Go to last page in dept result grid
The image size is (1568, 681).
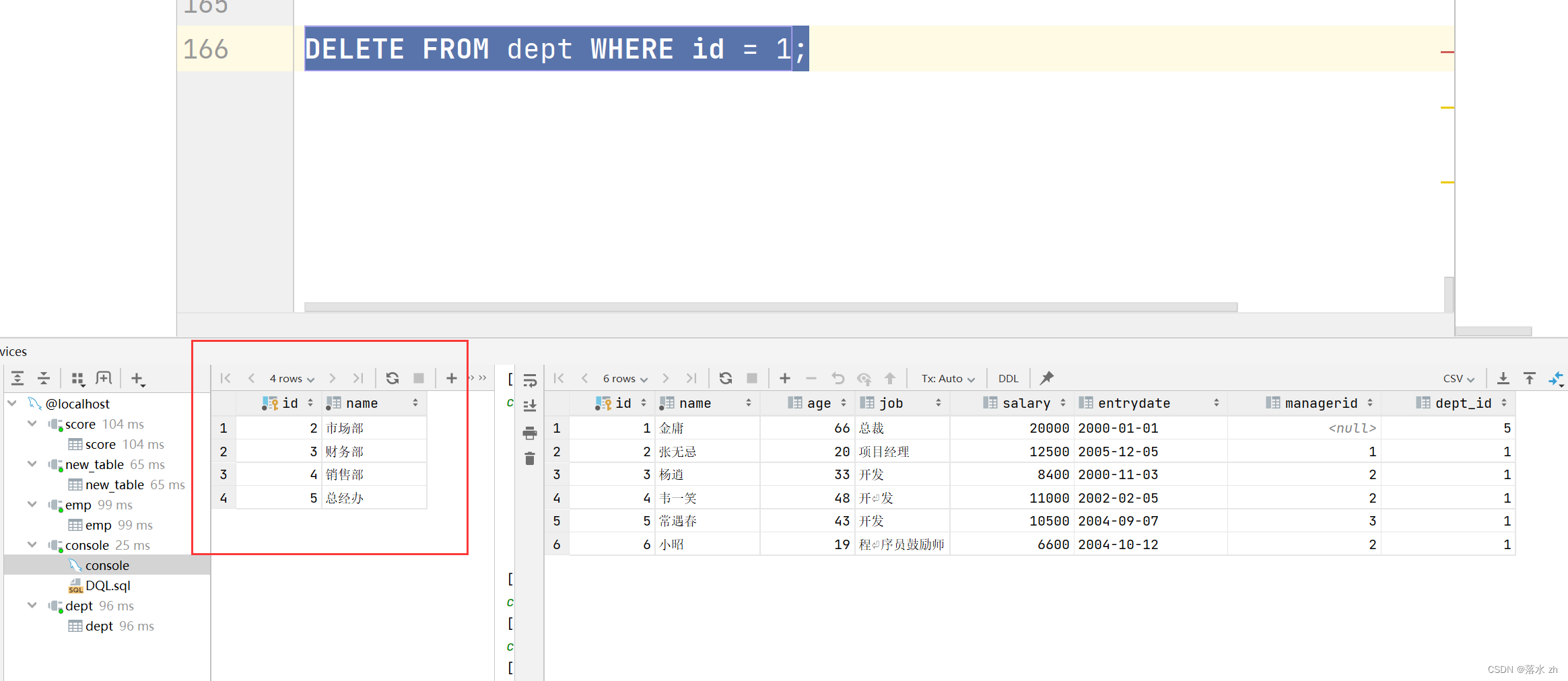click(358, 378)
